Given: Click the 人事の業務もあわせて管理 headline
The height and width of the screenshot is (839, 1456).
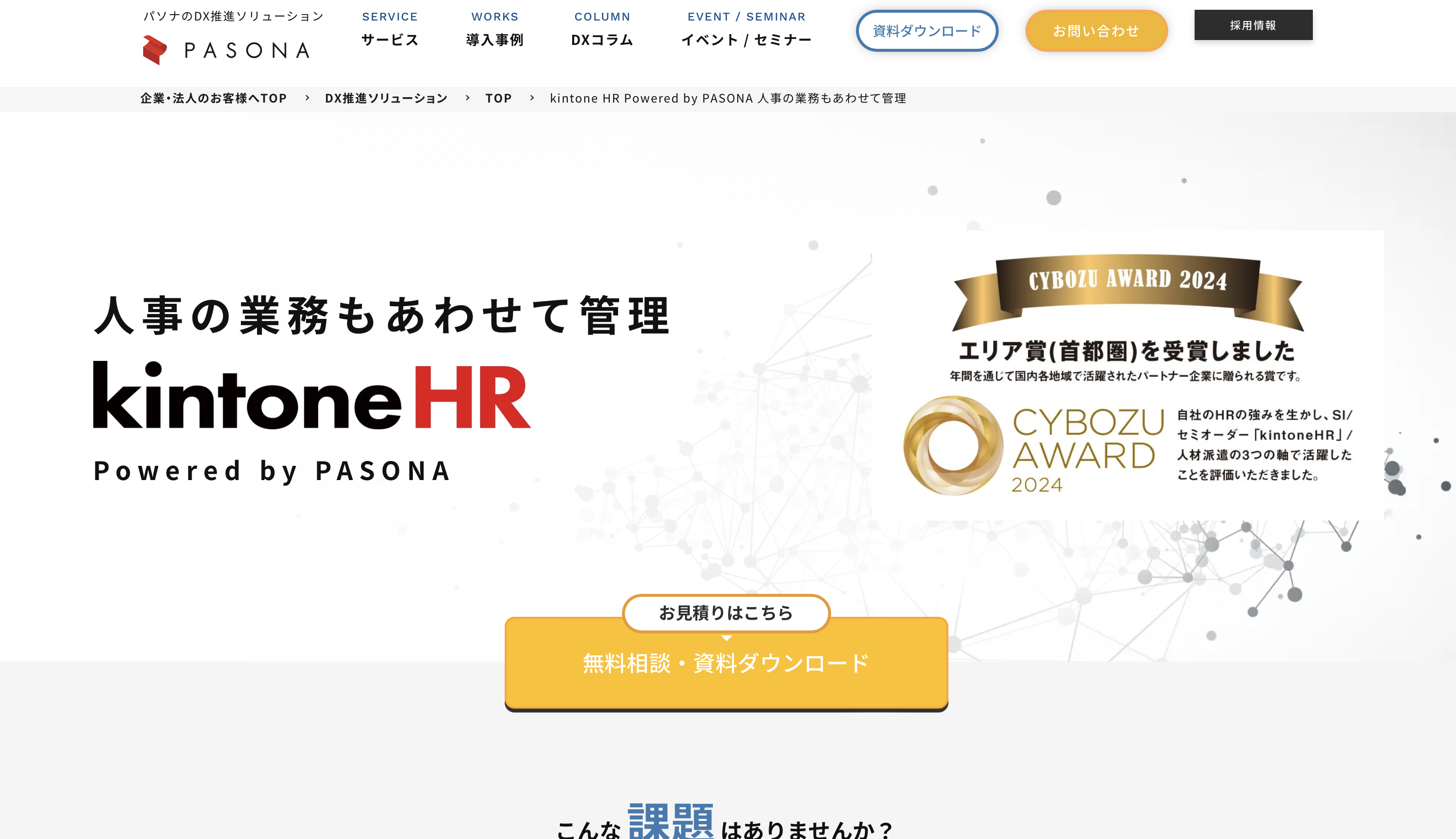Looking at the screenshot, I should 382,315.
